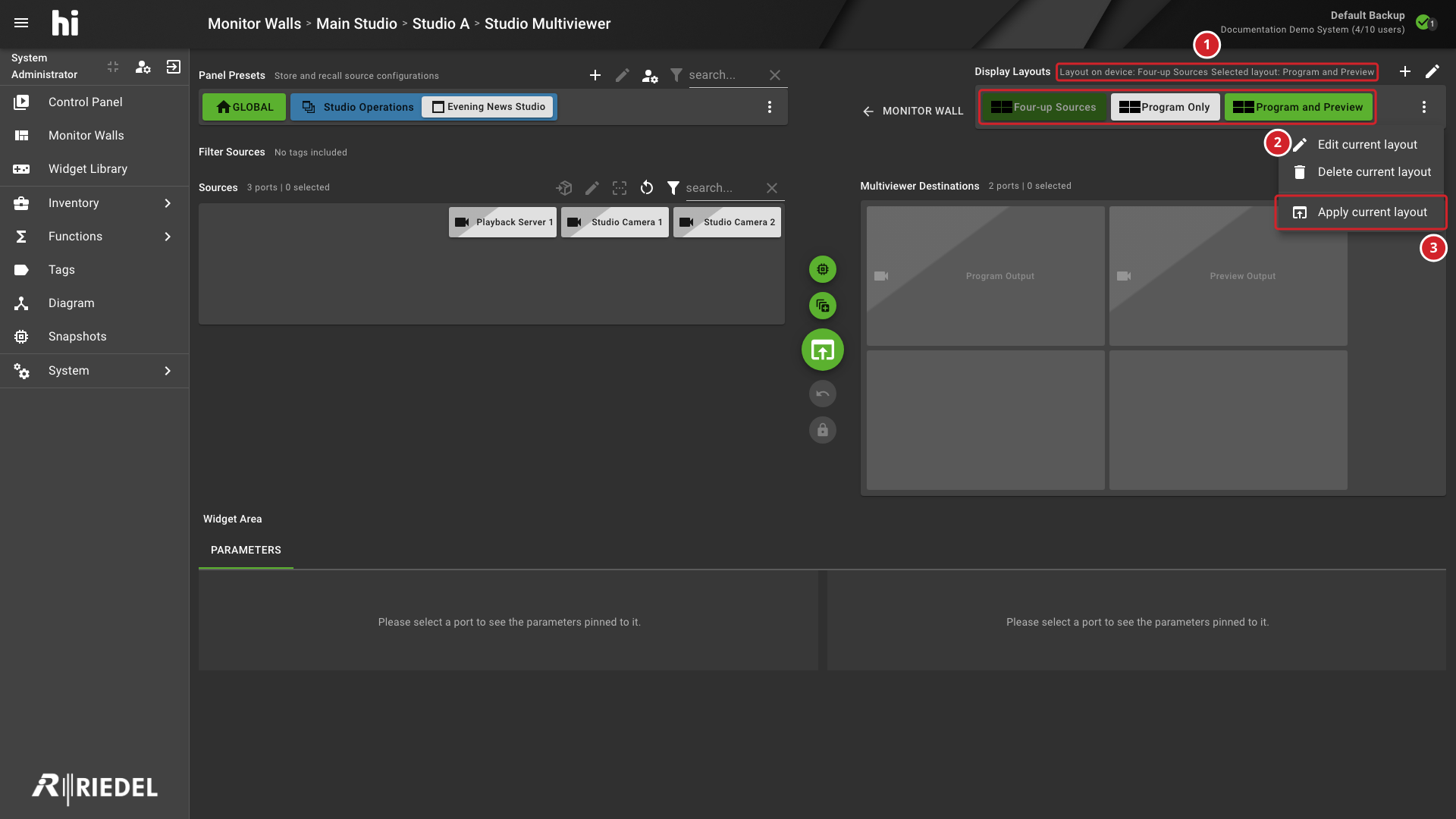Click the backup status green check icon
The width and height of the screenshot is (1456, 819).
coord(1423,22)
